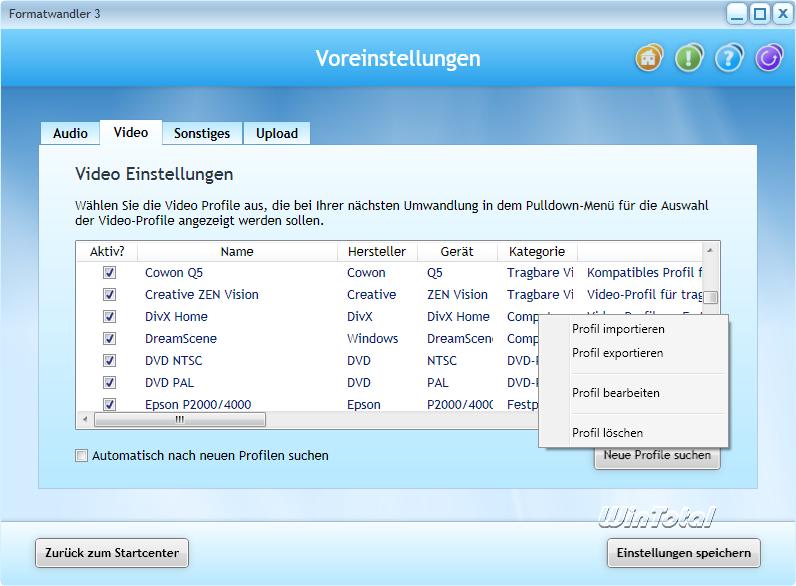Disable the DivX Home profile checkbox

pos(109,316)
